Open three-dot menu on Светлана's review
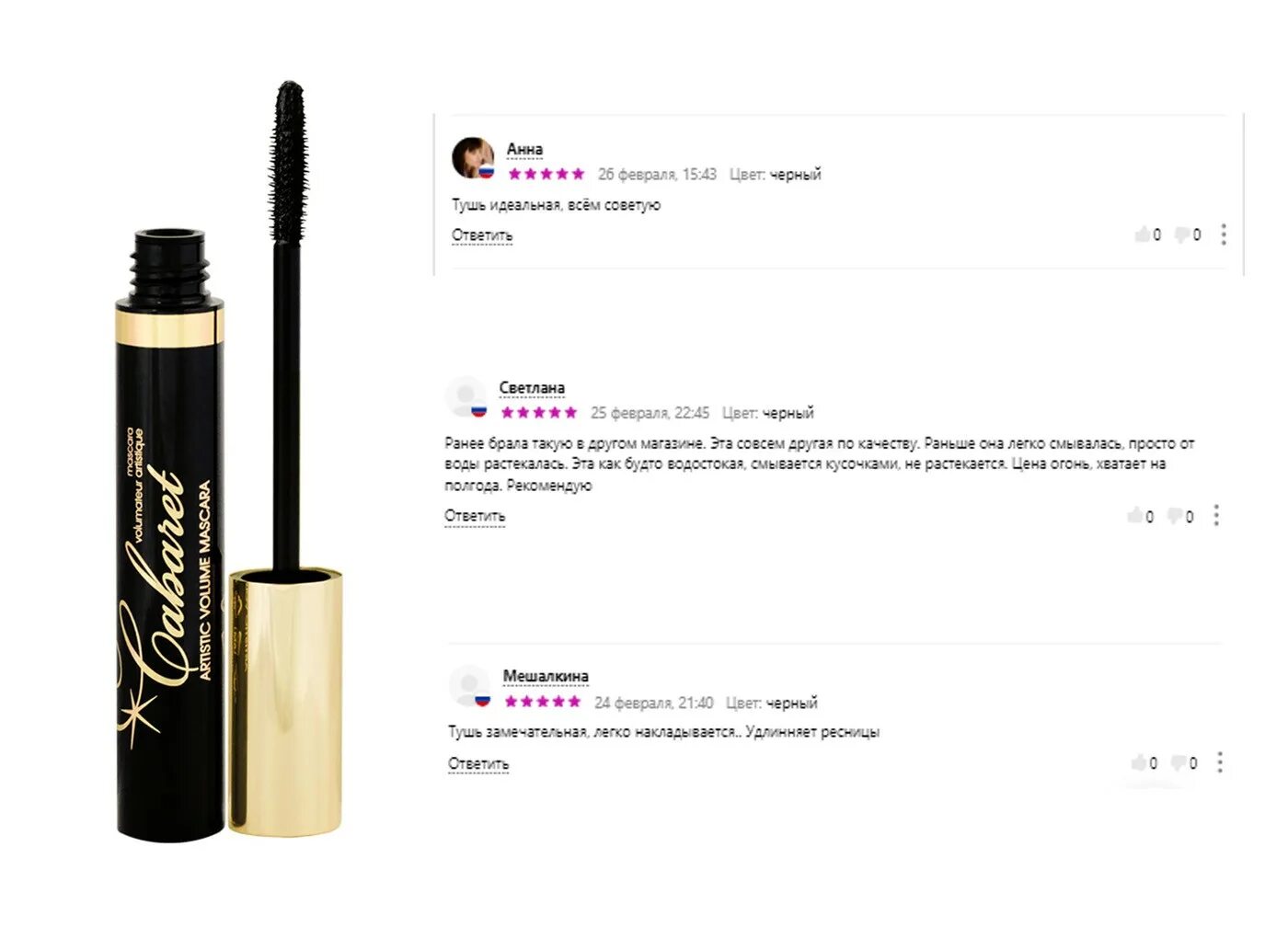 coord(1216,515)
